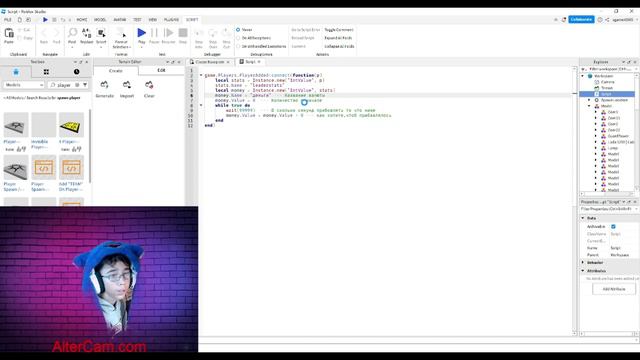
Task: Click the Format Selection icon
Action: point(121,33)
